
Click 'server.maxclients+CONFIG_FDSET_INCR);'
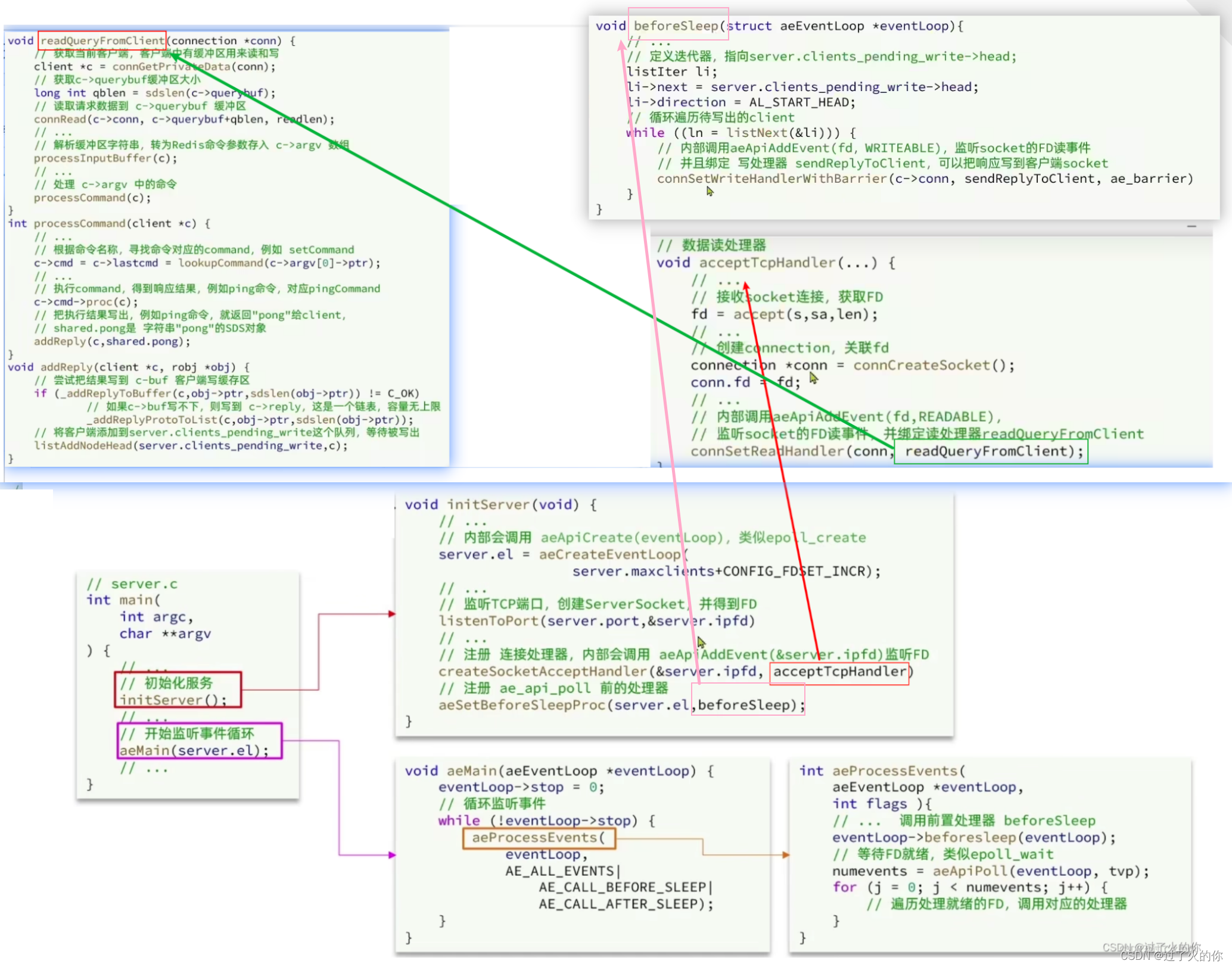(726, 571)
